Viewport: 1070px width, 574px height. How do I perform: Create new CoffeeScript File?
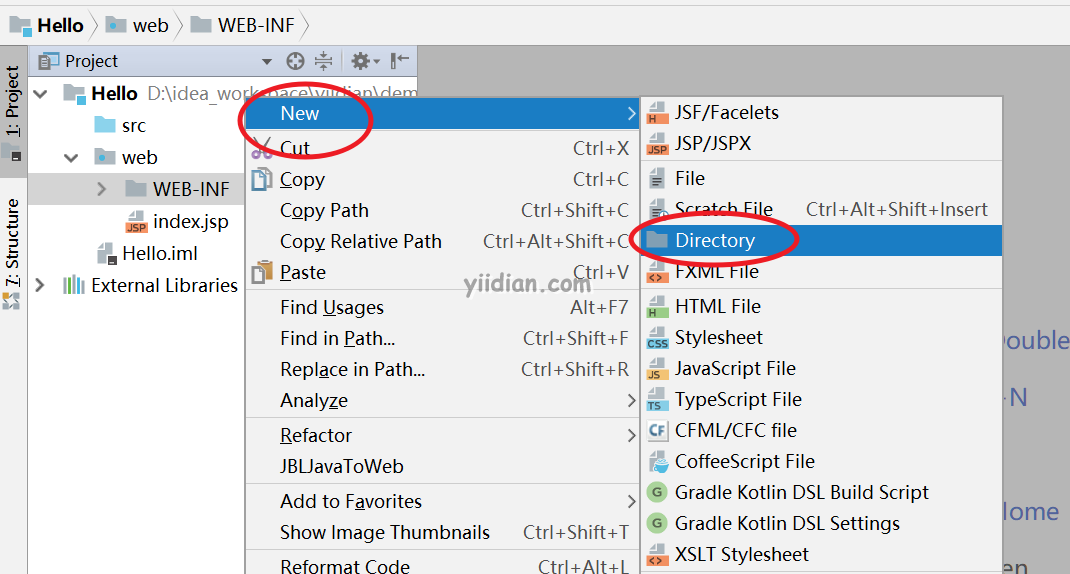822,462
